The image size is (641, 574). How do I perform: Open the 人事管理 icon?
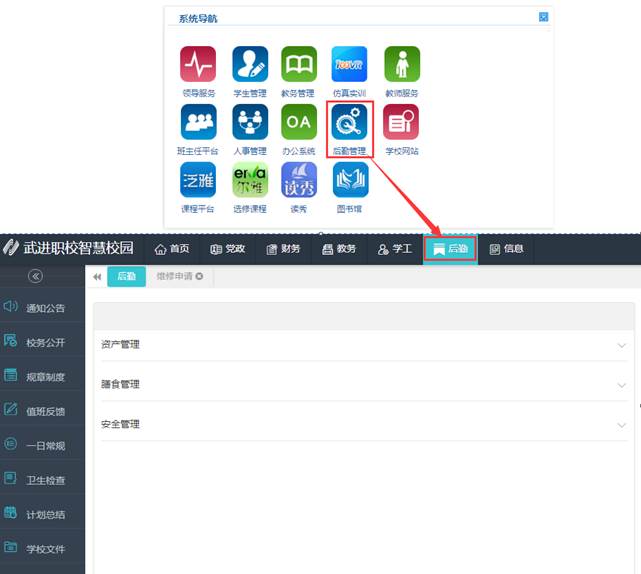pos(250,122)
